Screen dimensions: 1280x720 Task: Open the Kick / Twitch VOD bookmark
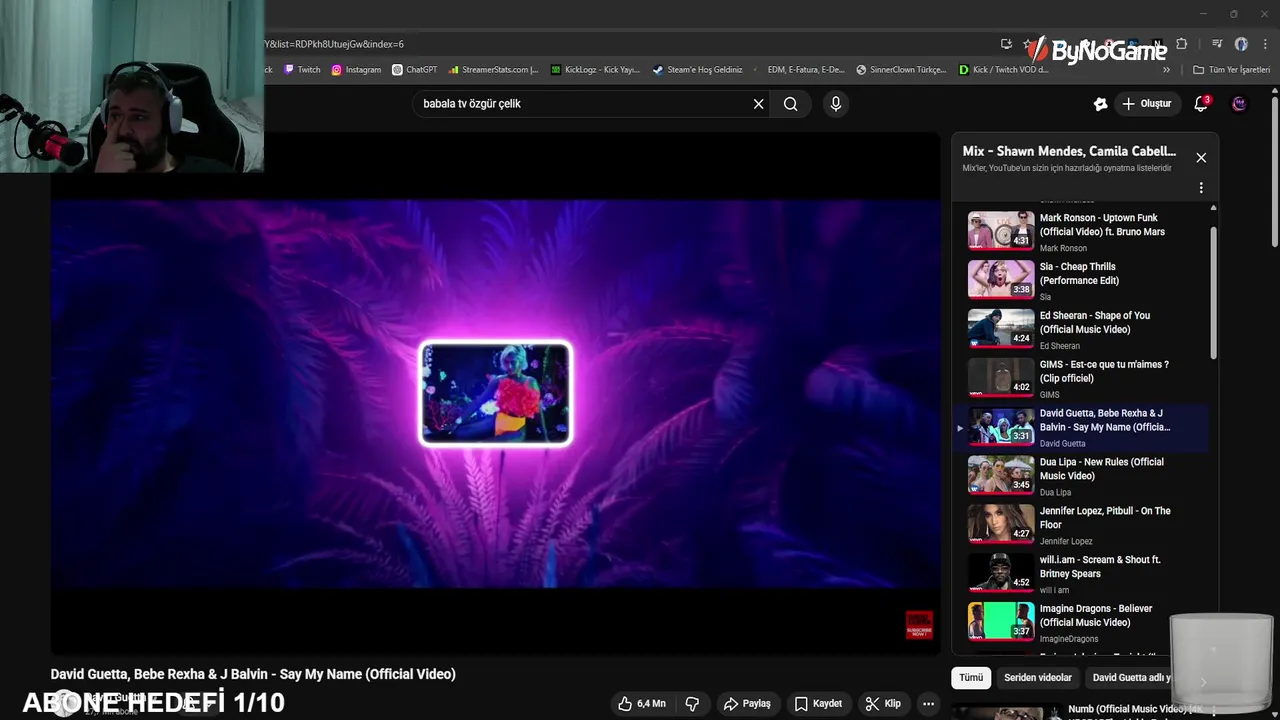point(1003,70)
